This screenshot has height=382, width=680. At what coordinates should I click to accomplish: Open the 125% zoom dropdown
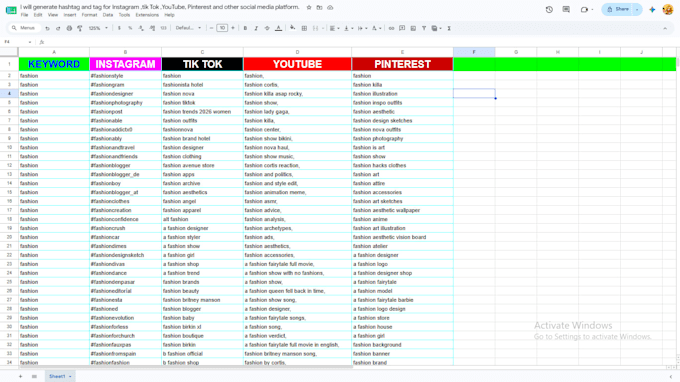click(x=98, y=28)
